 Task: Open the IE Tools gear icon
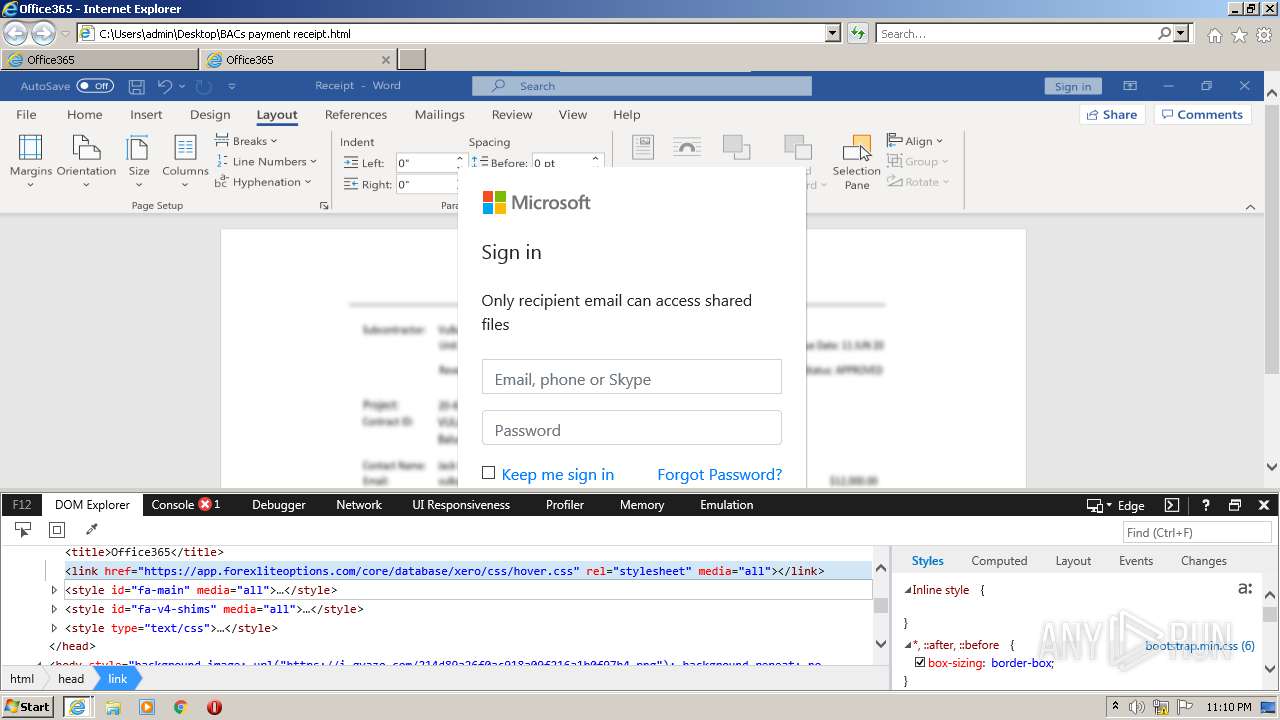point(1264,35)
